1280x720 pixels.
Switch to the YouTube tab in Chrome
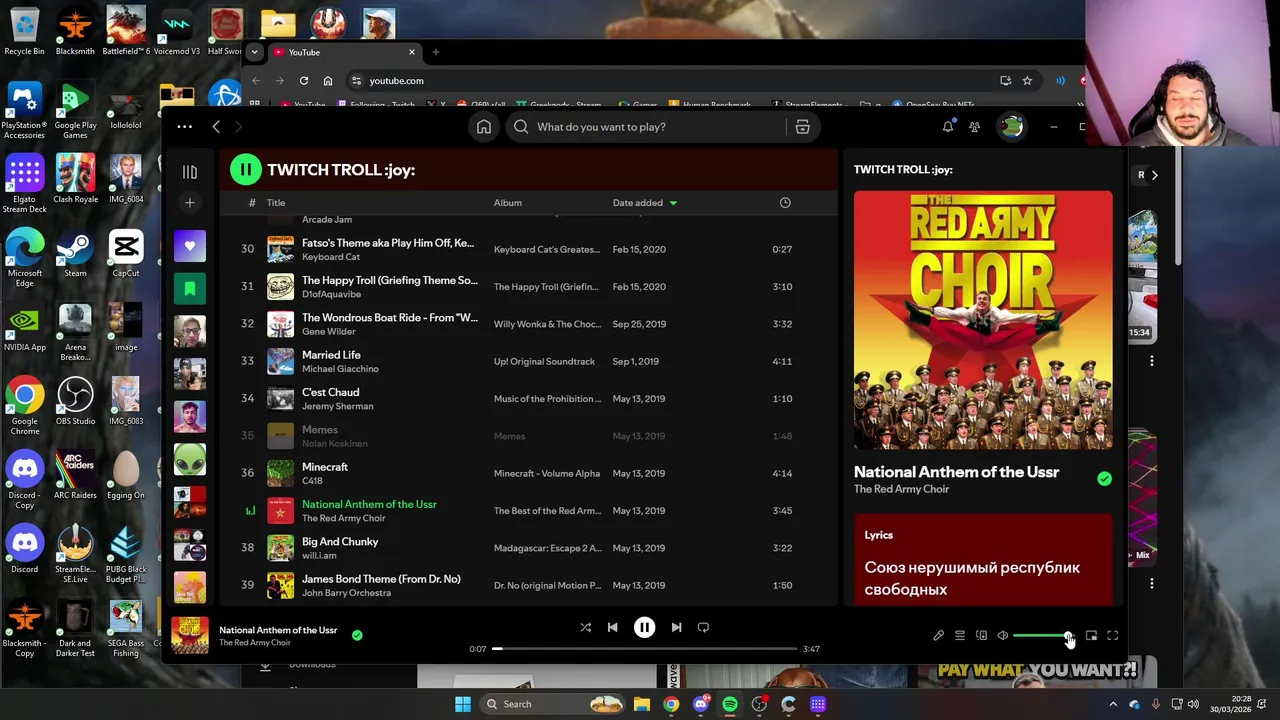click(x=343, y=52)
